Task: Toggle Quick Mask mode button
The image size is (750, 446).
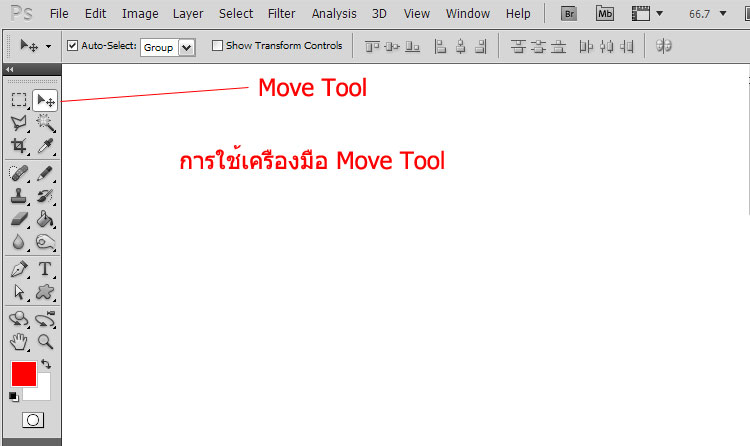Action: pyautogui.click(x=32, y=420)
